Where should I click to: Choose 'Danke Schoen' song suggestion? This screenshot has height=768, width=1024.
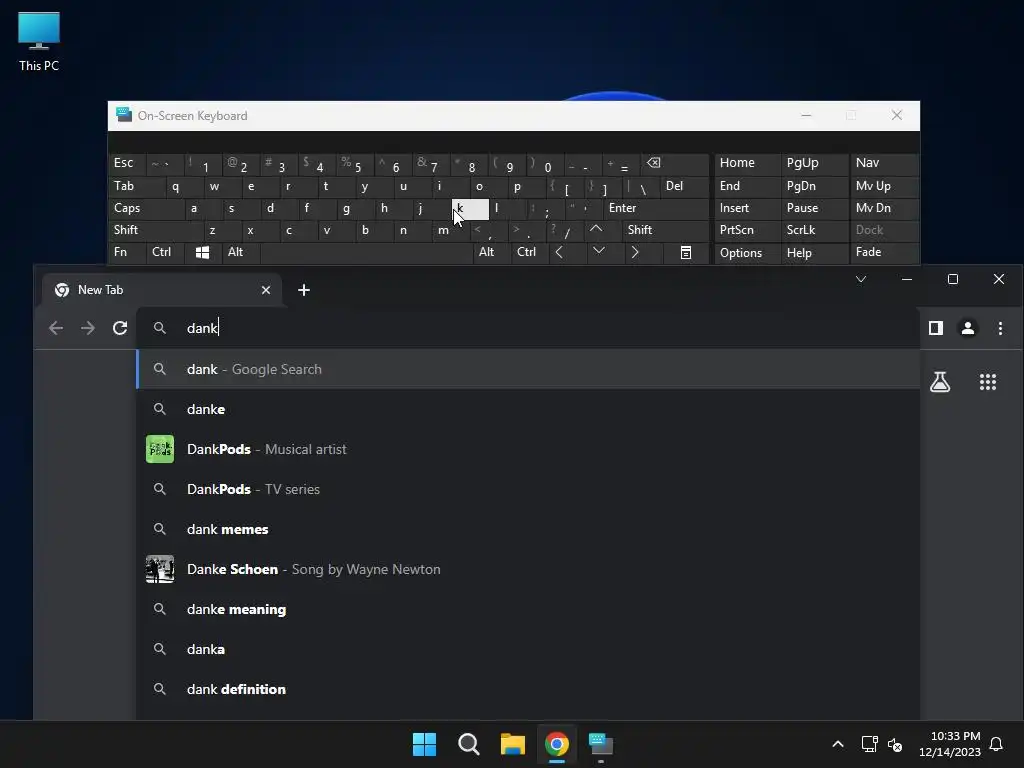coord(528,569)
